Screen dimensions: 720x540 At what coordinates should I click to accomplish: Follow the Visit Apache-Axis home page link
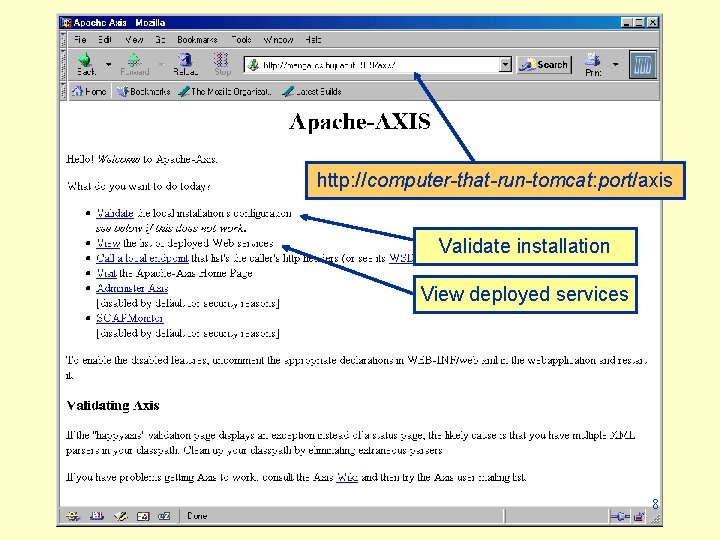pos(106,273)
